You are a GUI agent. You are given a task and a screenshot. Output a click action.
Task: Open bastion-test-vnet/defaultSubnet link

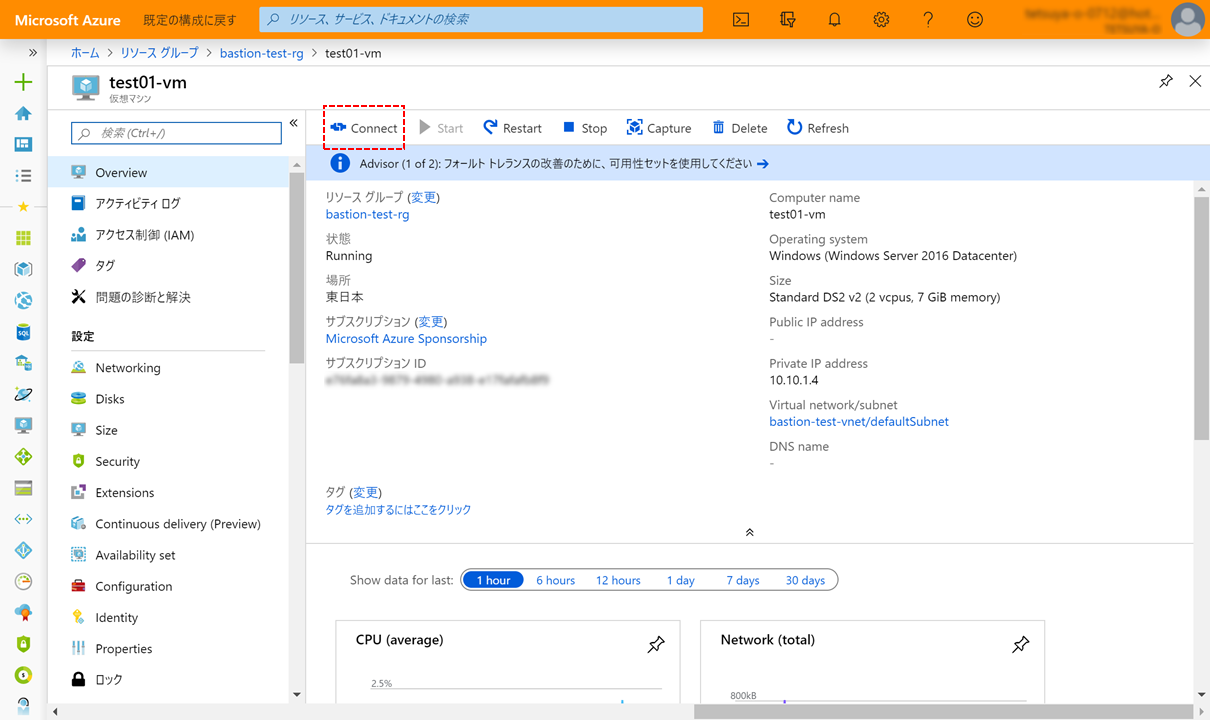859,422
